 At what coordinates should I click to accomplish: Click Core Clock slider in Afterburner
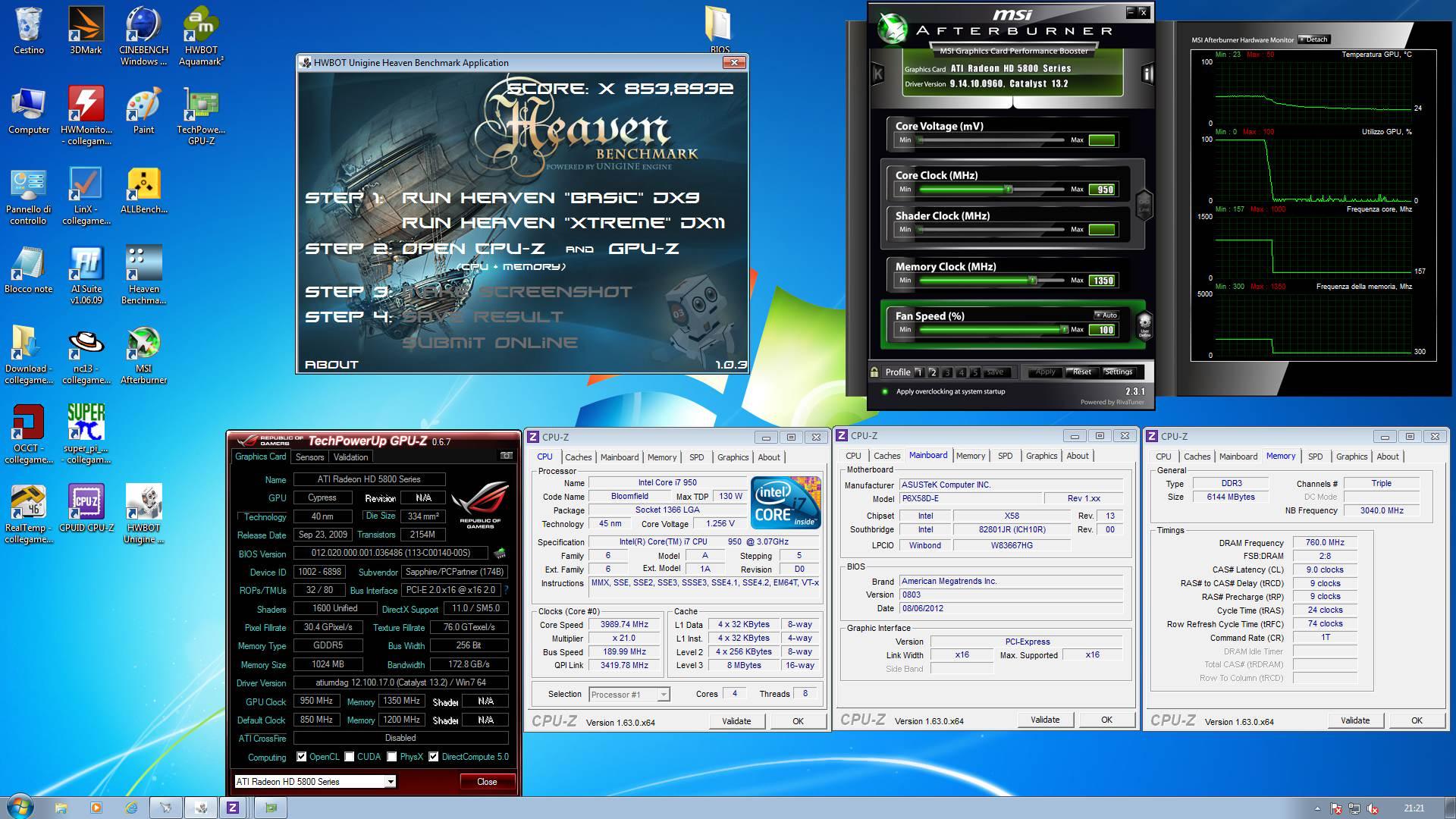point(991,189)
